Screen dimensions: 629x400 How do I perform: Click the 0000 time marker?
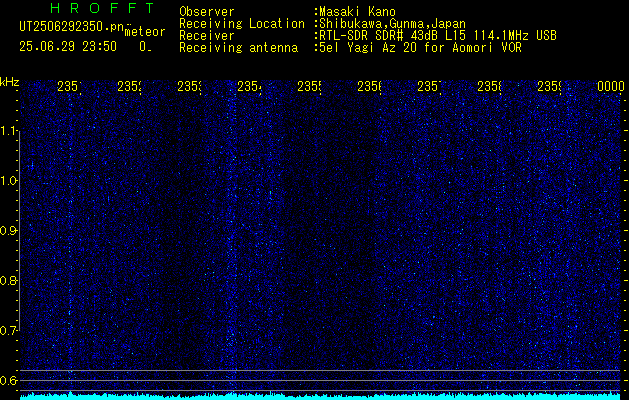tap(611, 86)
